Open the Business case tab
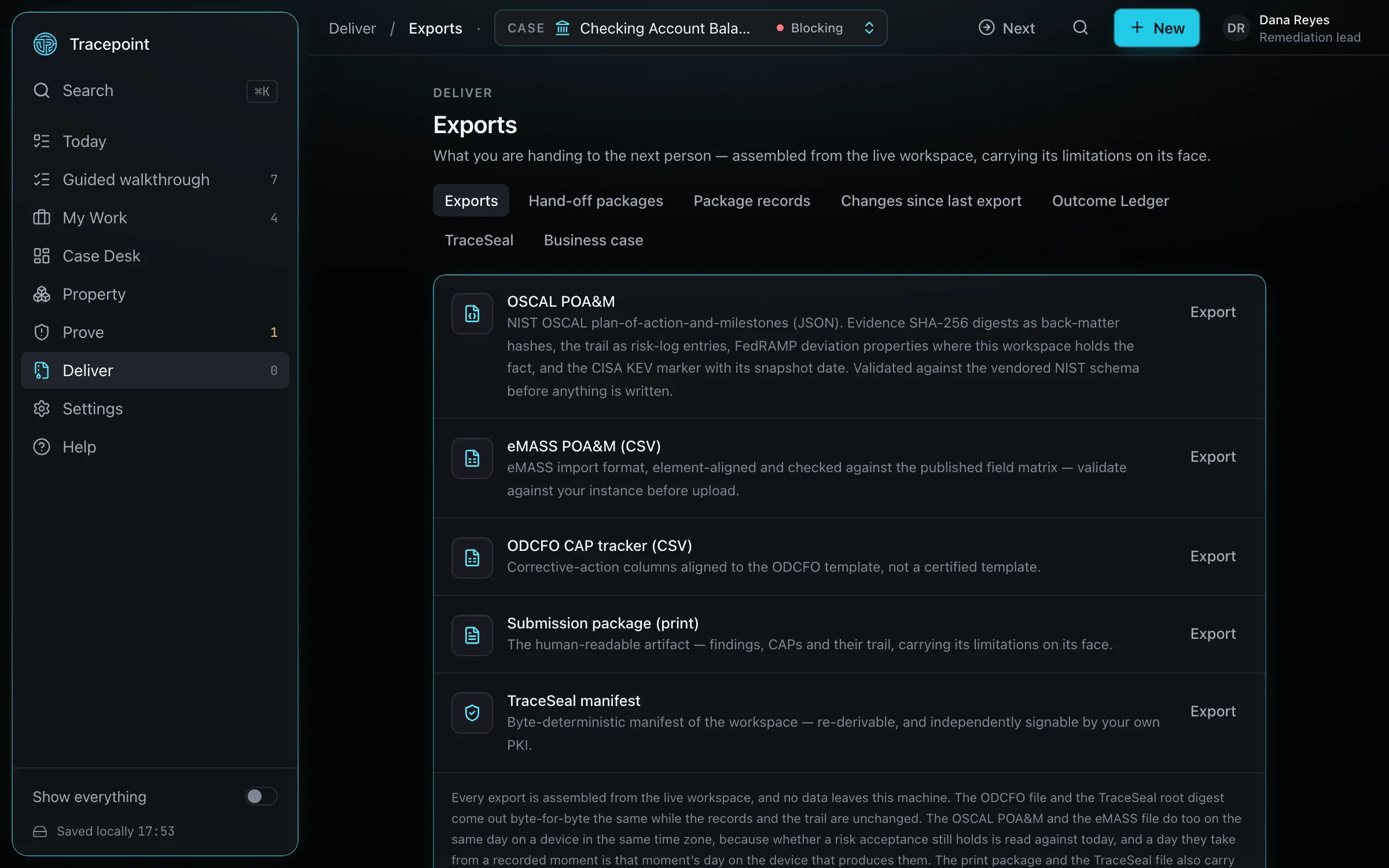 pyautogui.click(x=593, y=240)
